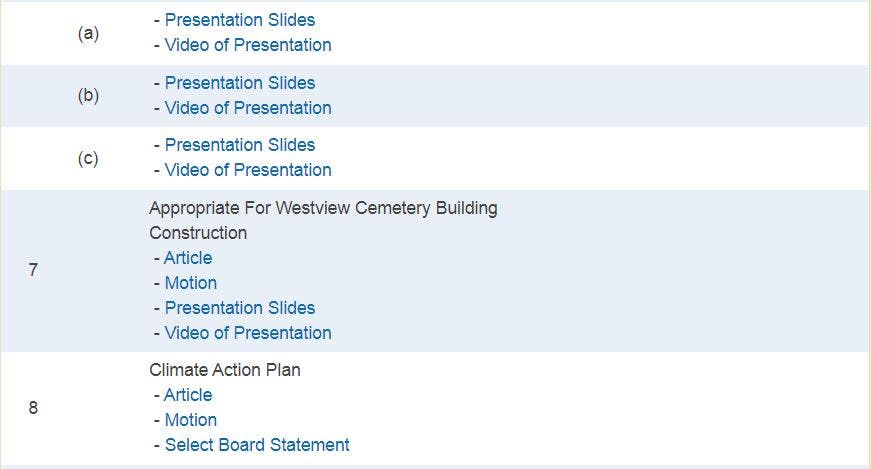Open Presentation Slides link in row (a)

240,20
